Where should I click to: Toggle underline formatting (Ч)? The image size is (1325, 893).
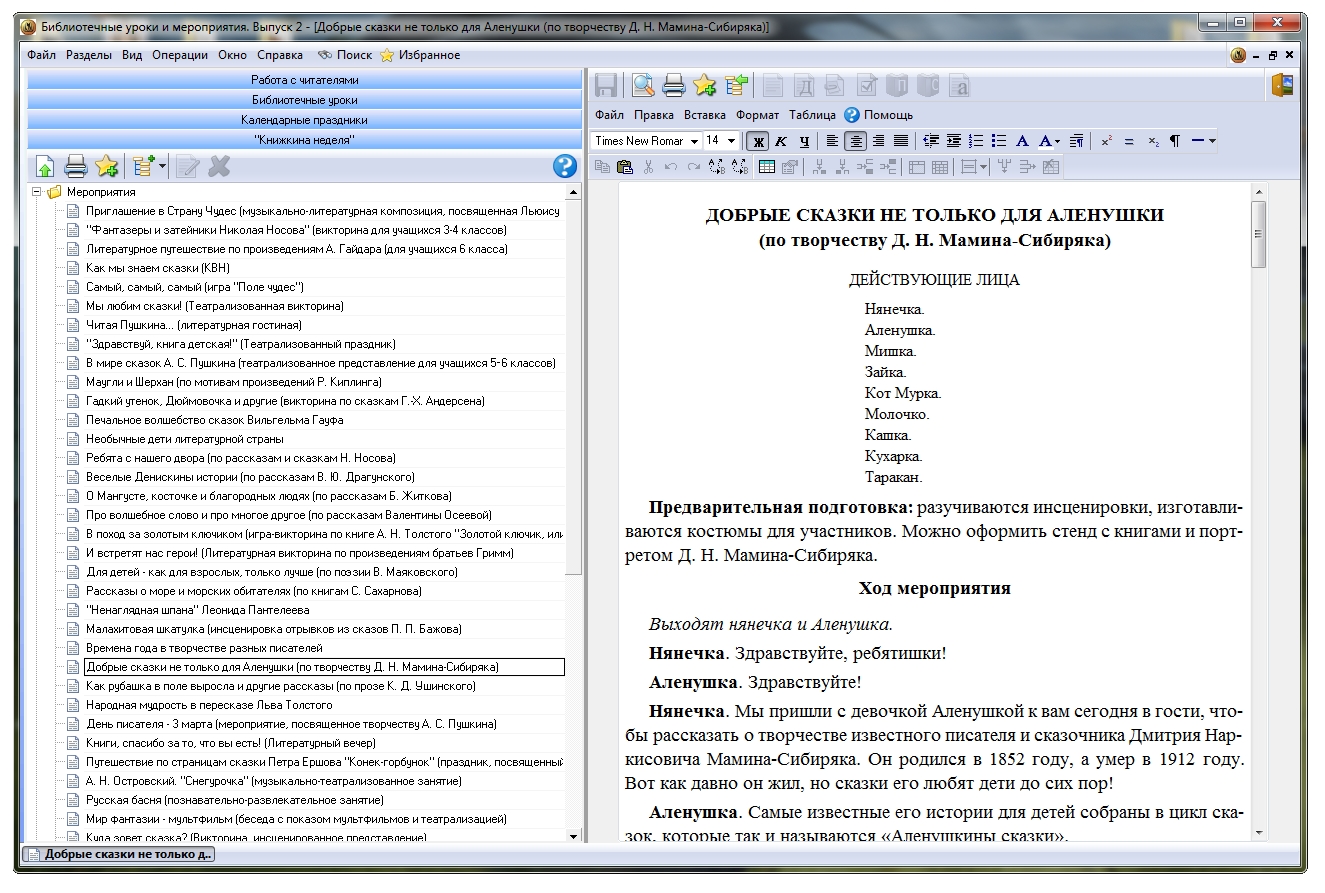click(804, 141)
